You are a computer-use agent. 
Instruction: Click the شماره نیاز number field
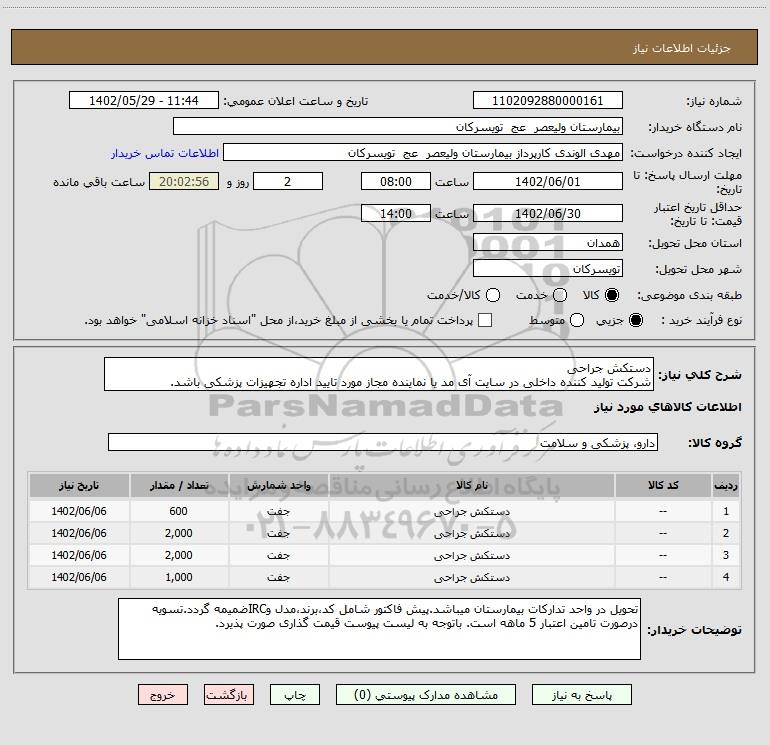tap(547, 101)
